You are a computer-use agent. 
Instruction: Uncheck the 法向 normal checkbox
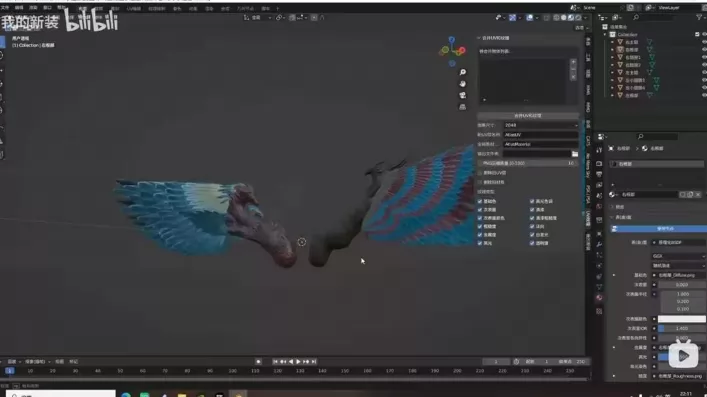(532, 226)
